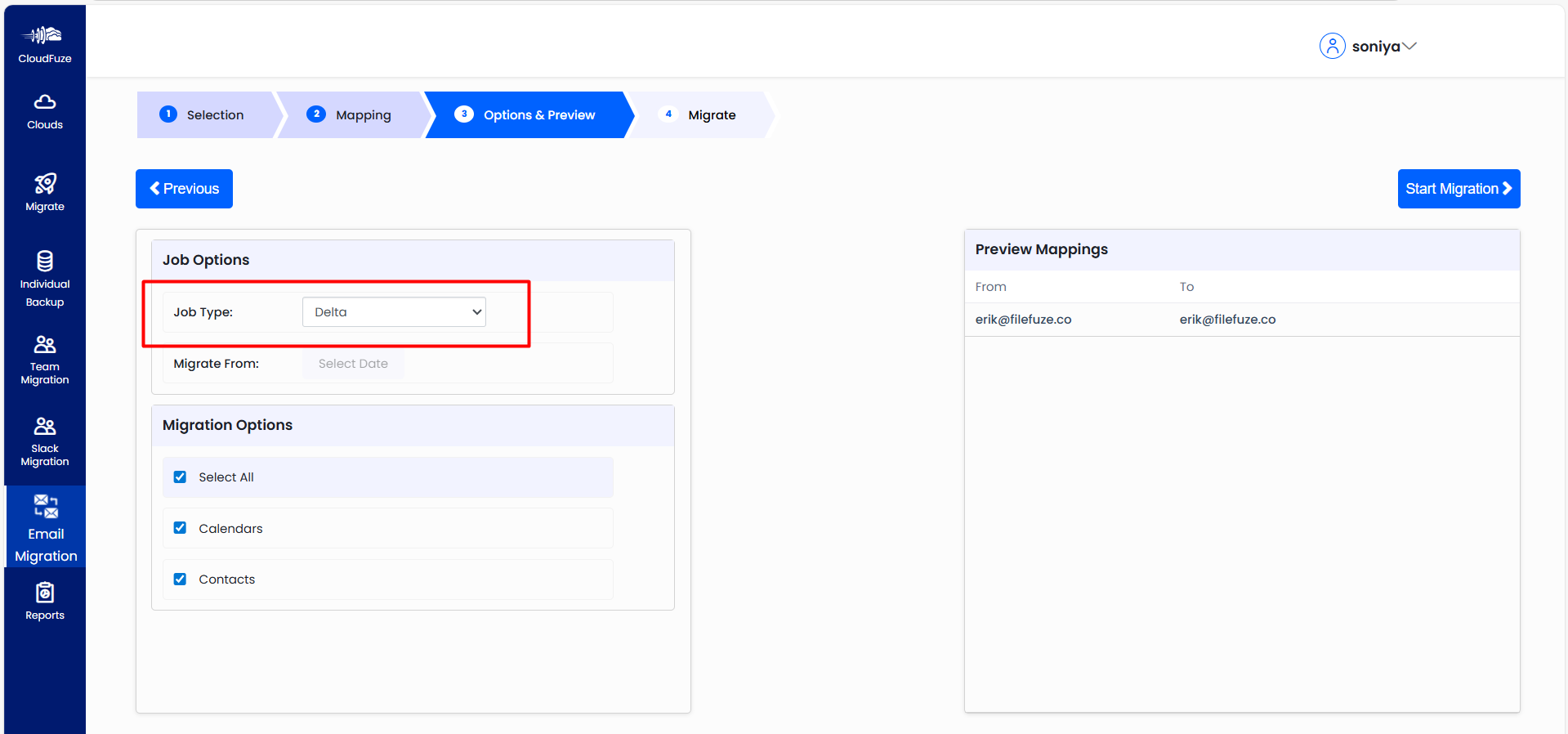Uncheck the Calendars checkbox
1568x734 pixels.
tap(181, 528)
